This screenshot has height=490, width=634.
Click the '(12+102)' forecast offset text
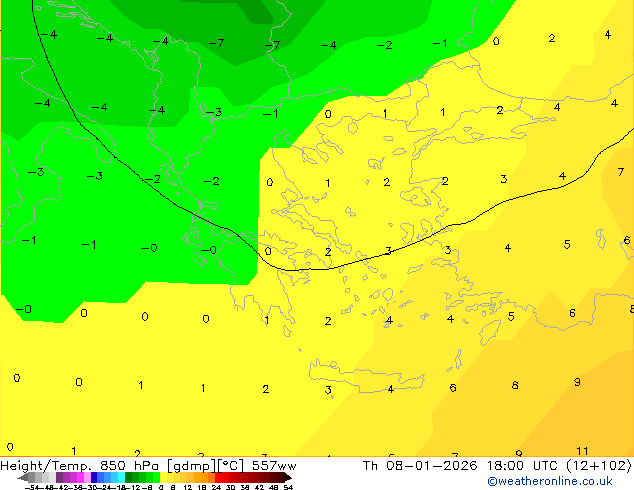pos(599,466)
